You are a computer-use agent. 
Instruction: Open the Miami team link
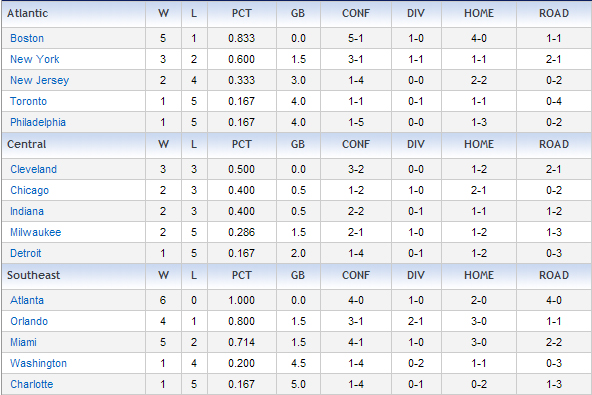point(23,343)
